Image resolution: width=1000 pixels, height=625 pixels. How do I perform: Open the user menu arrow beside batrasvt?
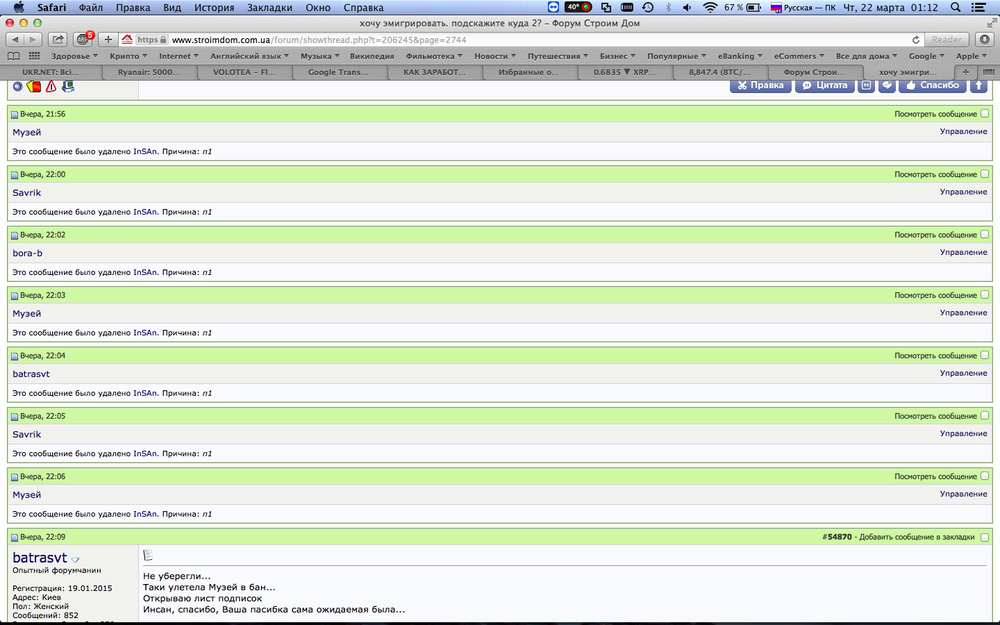[75, 560]
